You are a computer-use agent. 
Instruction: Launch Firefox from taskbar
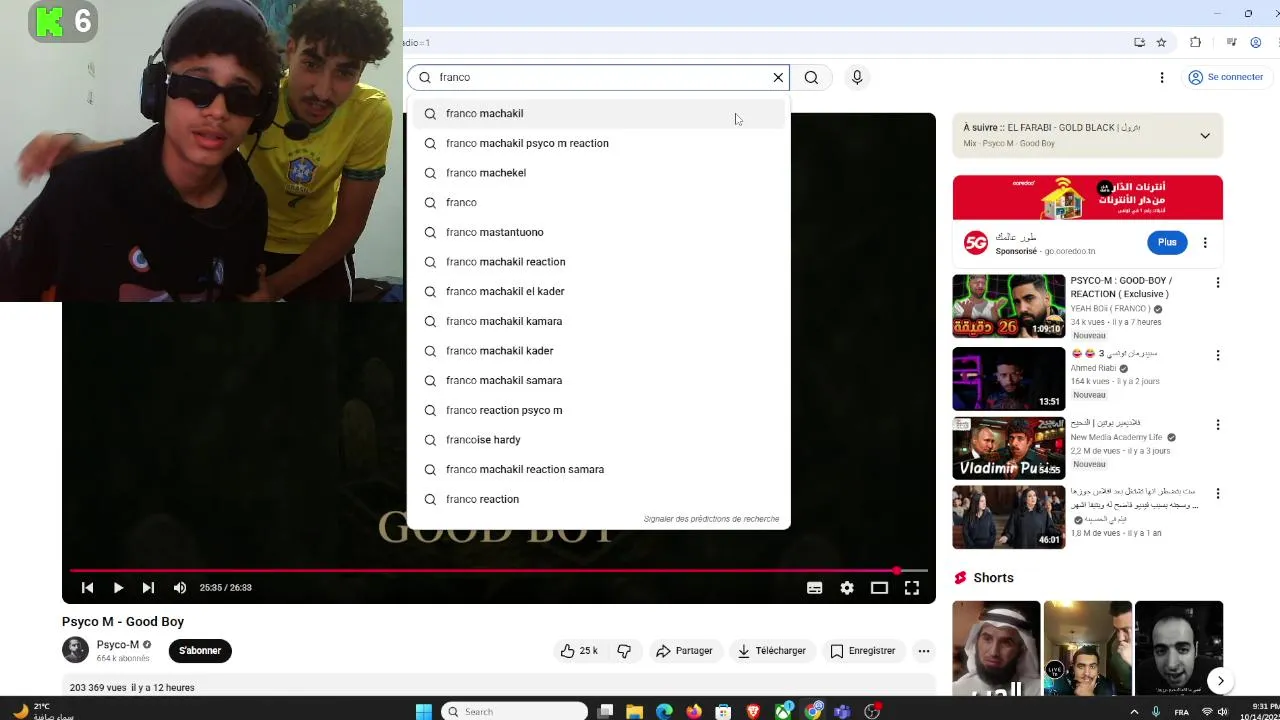tap(694, 711)
